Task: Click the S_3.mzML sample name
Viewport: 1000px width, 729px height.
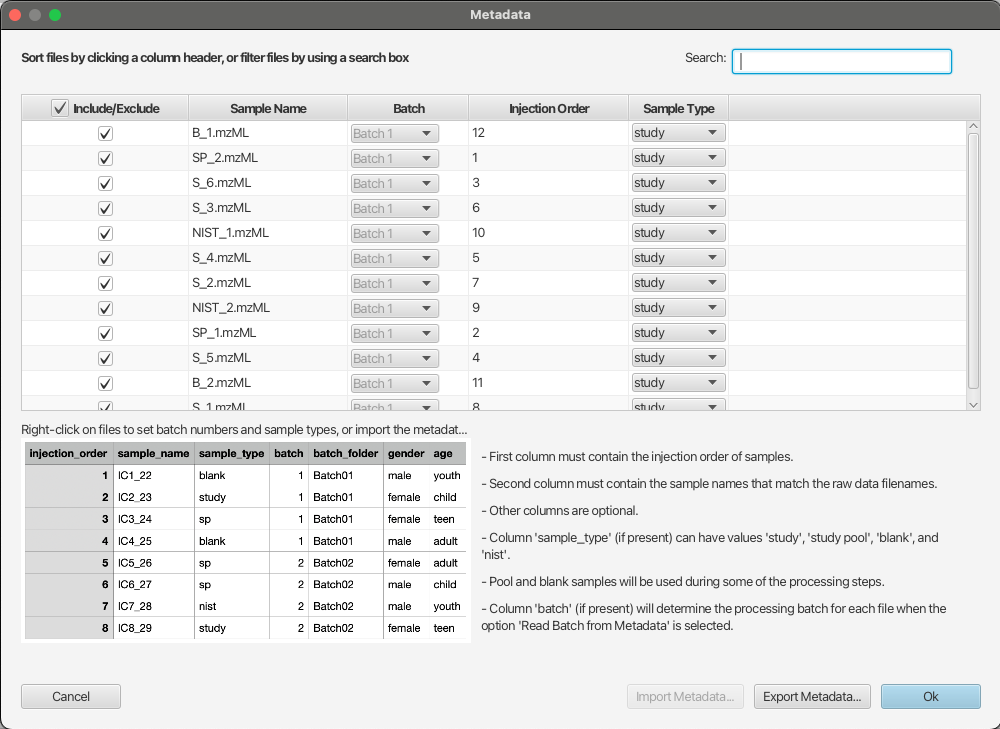Action: [x=221, y=208]
